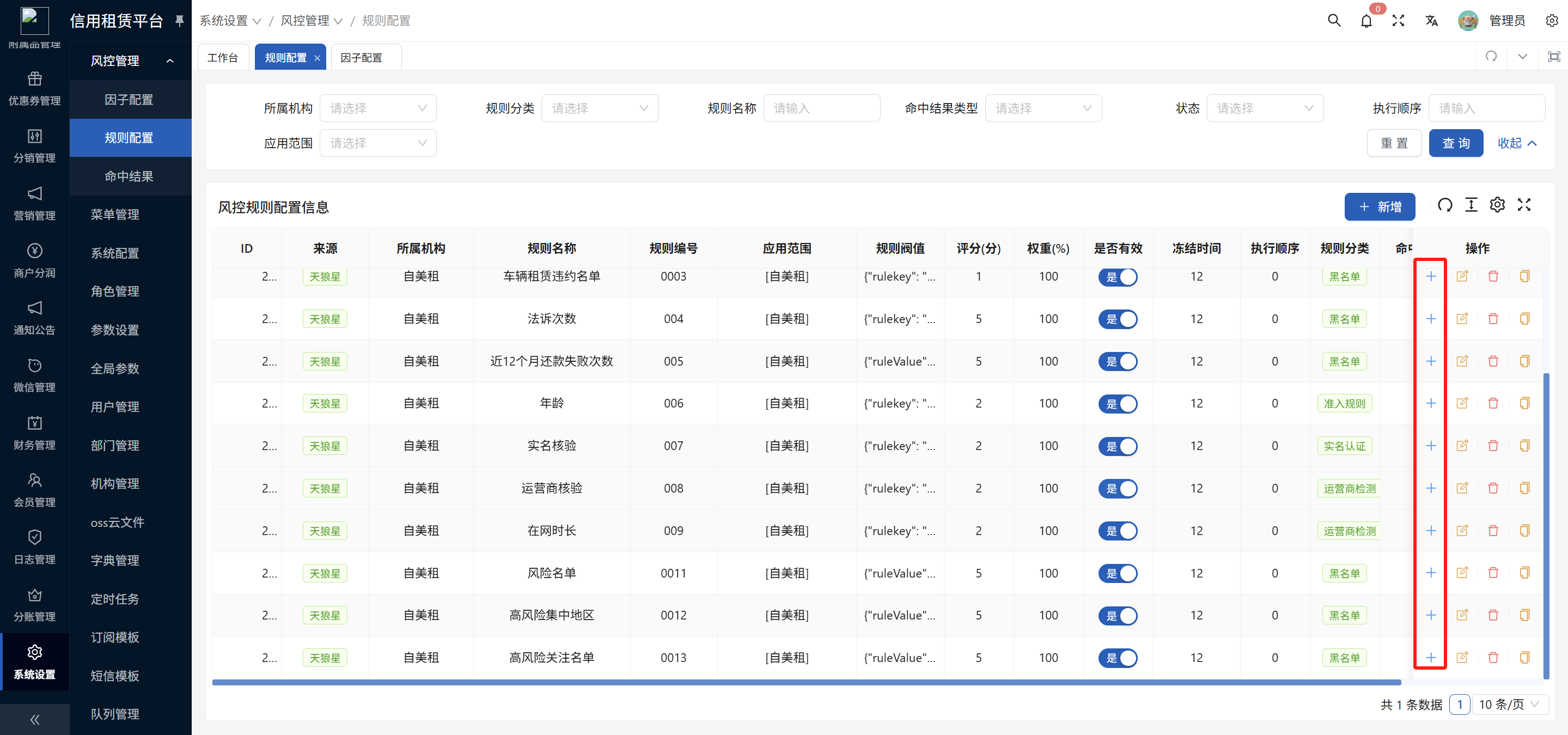Collapse sidebar with double-arrow icon
This screenshot has width=1568, height=735.
35,720
